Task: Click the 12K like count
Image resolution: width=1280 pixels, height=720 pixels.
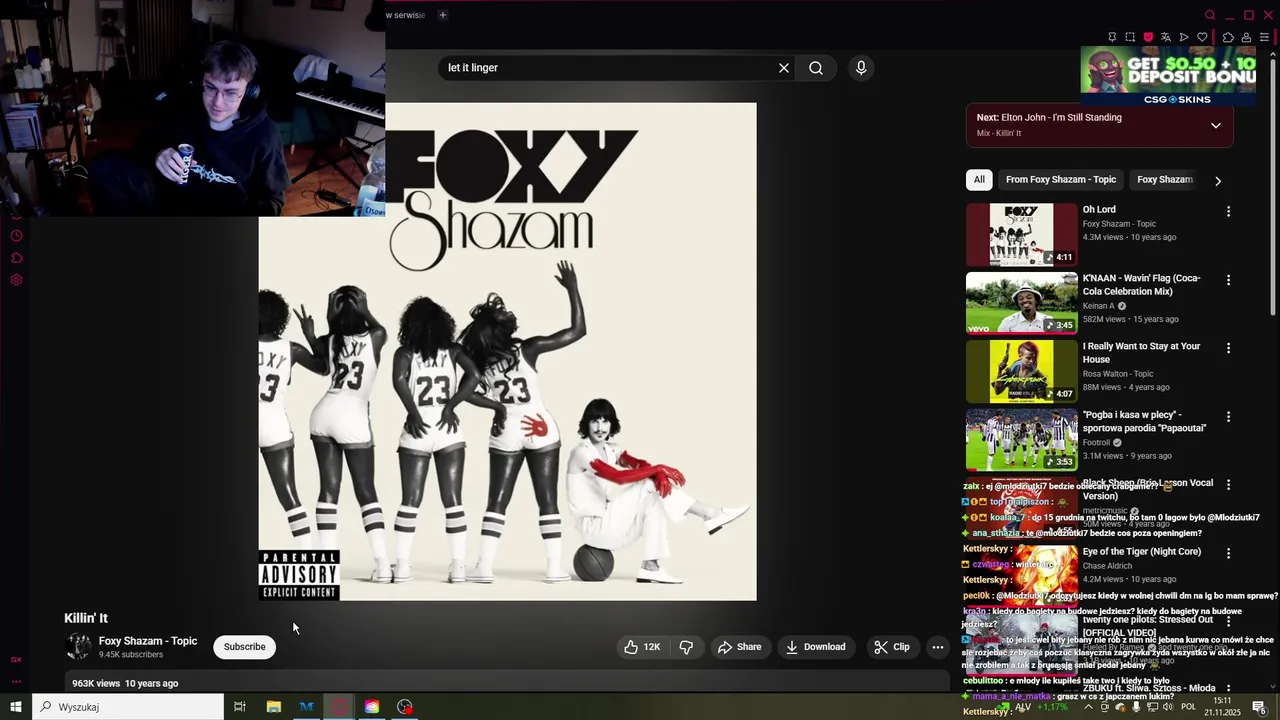Action: (x=652, y=647)
